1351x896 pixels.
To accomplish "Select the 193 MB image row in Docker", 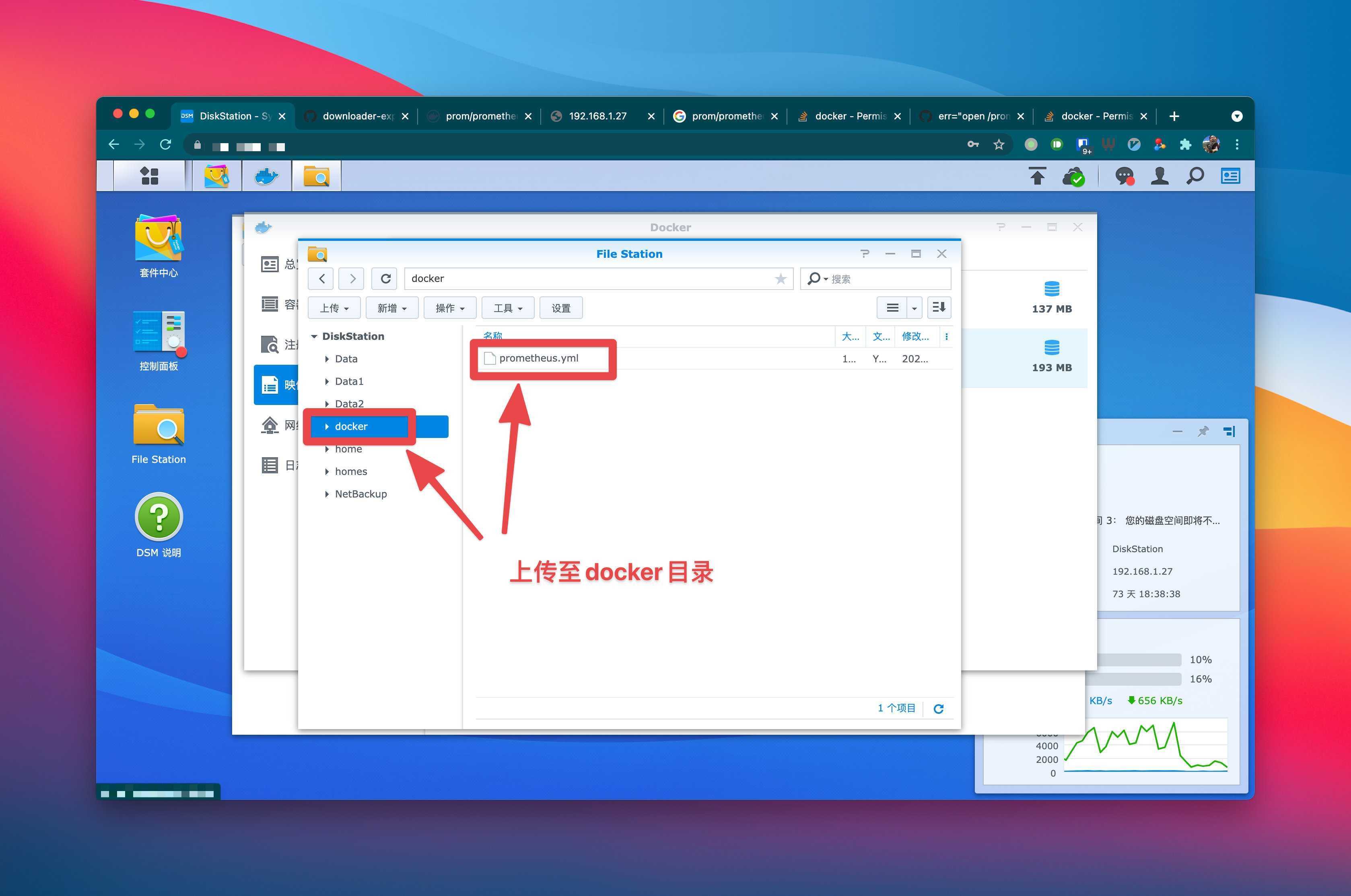I will [1024, 358].
